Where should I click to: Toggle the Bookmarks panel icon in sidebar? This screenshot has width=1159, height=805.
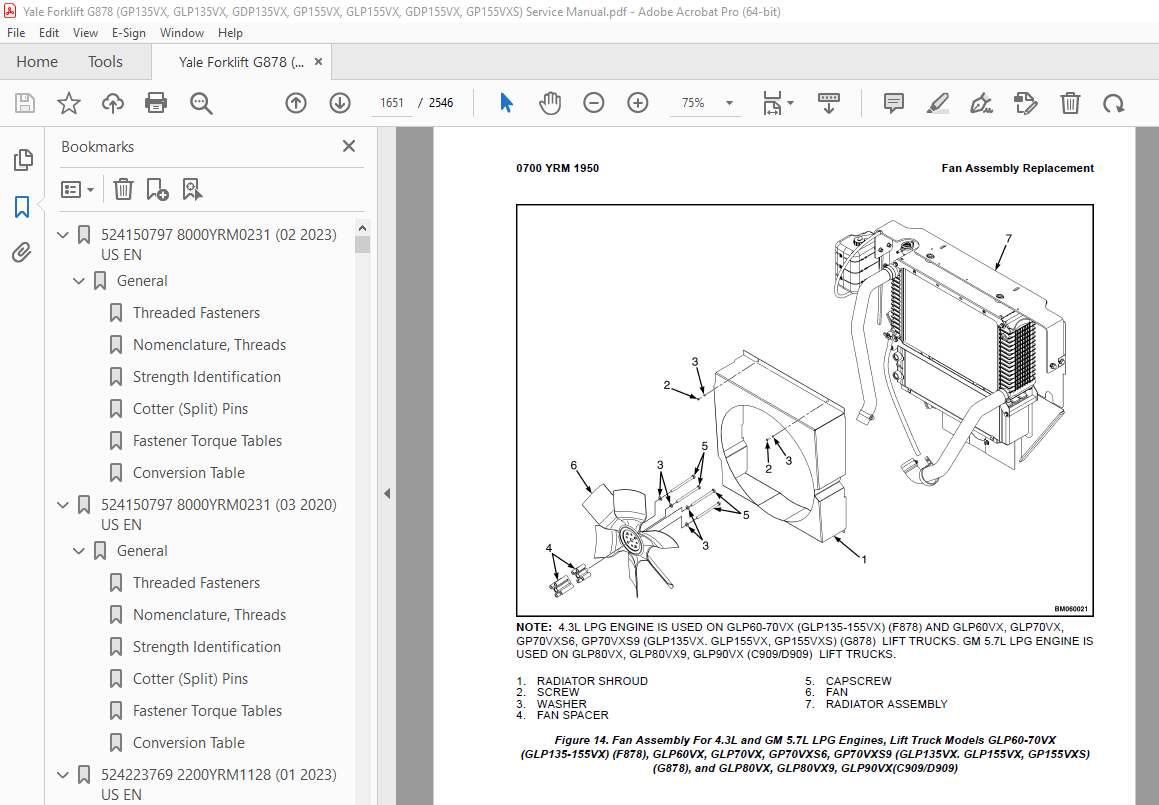click(x=22, y=206)
